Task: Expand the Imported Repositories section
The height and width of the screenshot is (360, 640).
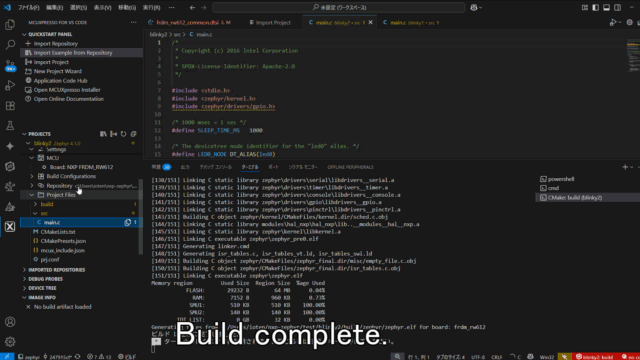Action: [56, 270]
